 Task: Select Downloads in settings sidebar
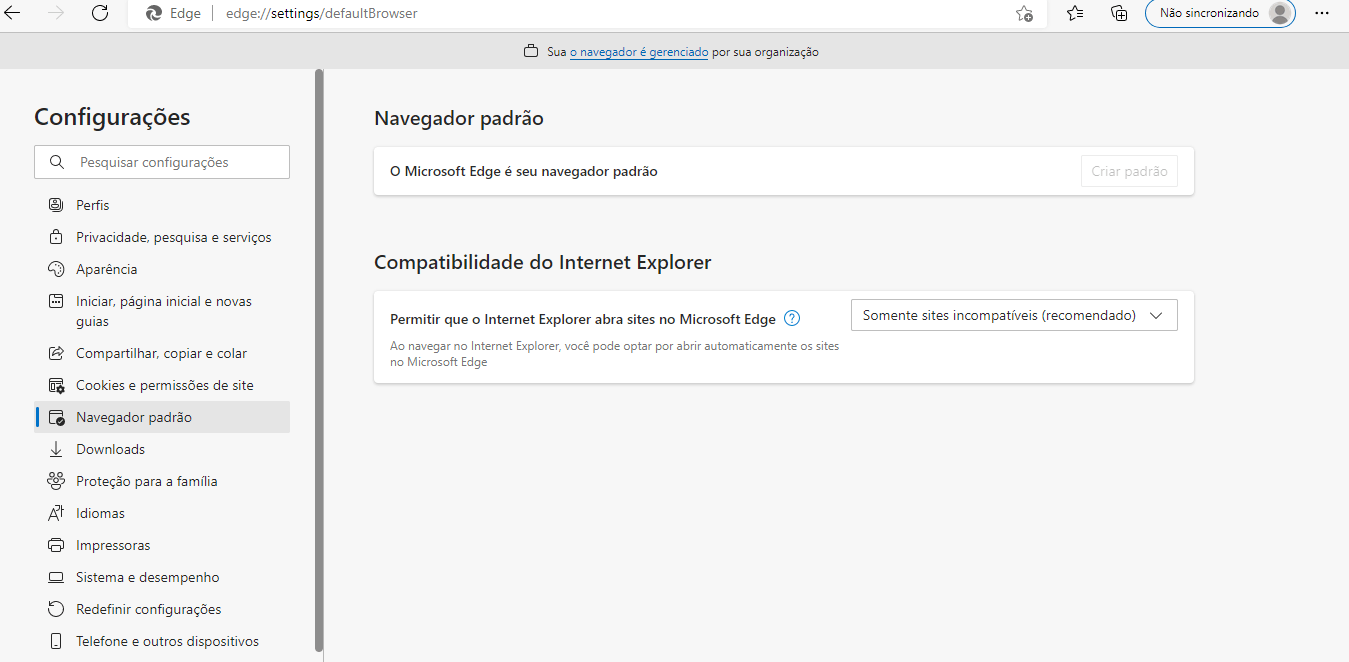pos(162,449)
